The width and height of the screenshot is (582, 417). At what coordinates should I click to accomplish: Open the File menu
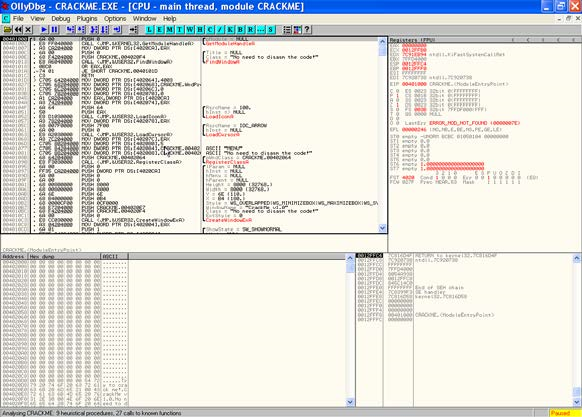[18, 19]
